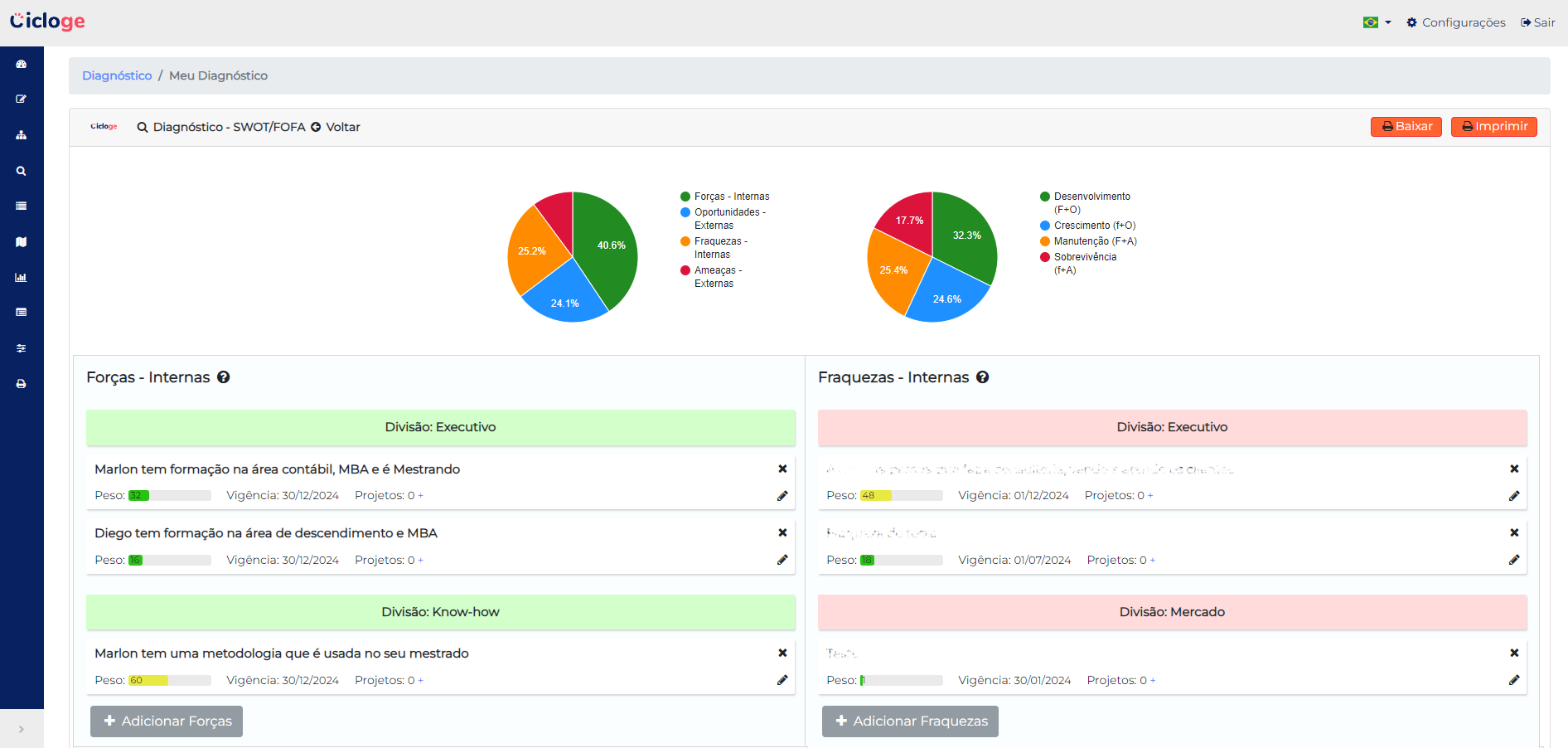Add project via plus on Know-how item
The width and height of the screenshot is (1568, 748).
pos(420,681)
